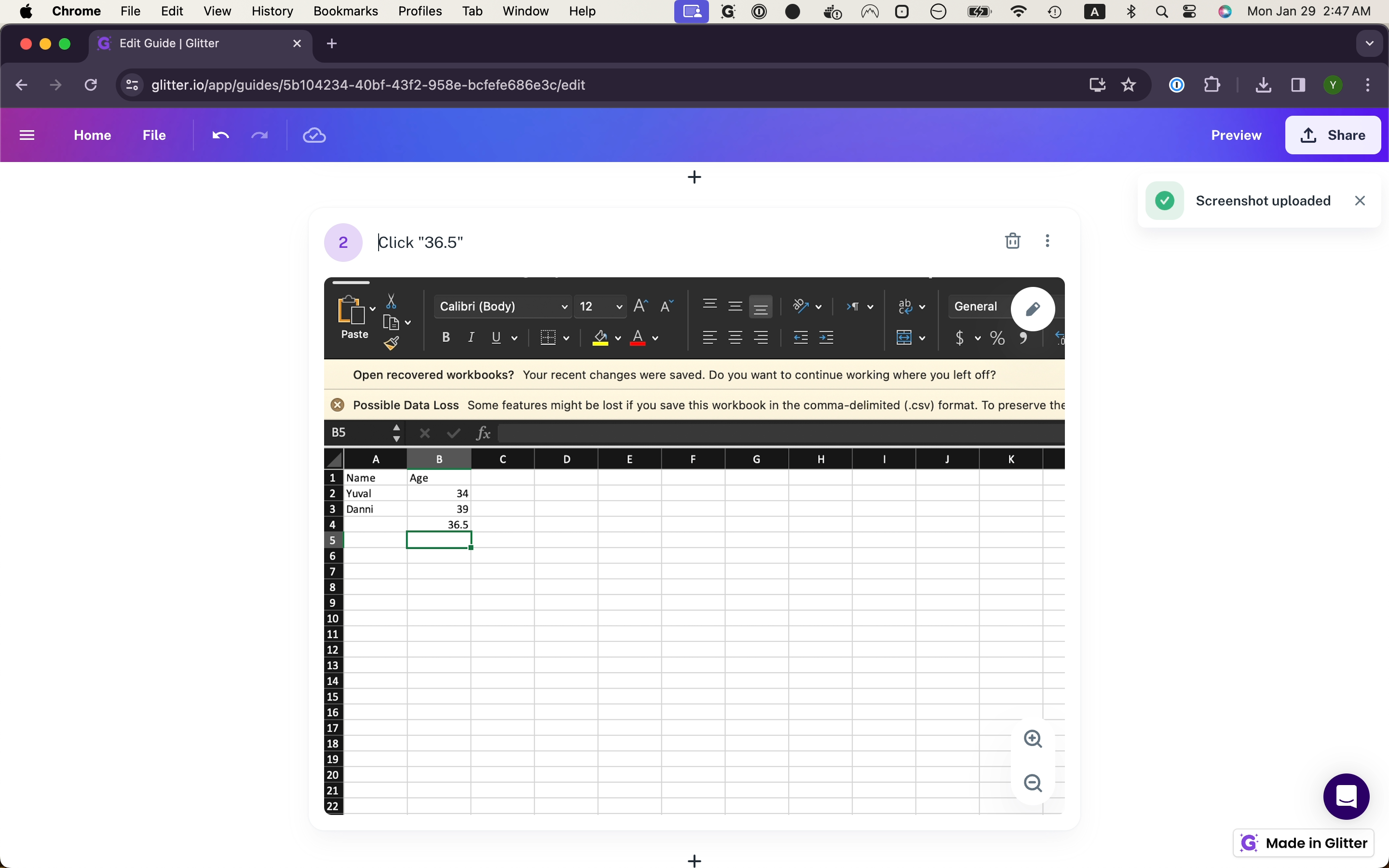Click Bold in the Excel screenshot
Viewport: 1389px width, 868px height.
446,338
